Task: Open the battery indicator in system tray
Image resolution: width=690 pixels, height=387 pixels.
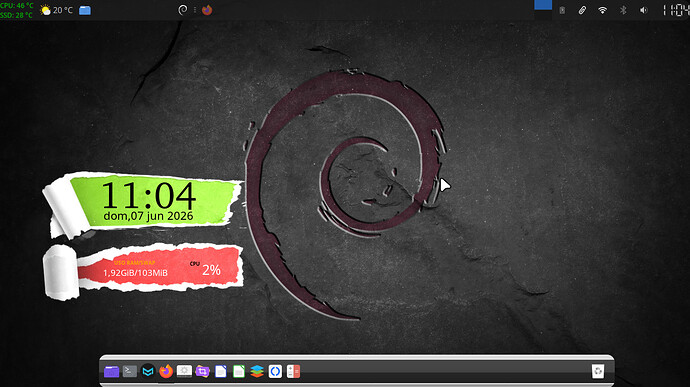Action: pos(562,10)
